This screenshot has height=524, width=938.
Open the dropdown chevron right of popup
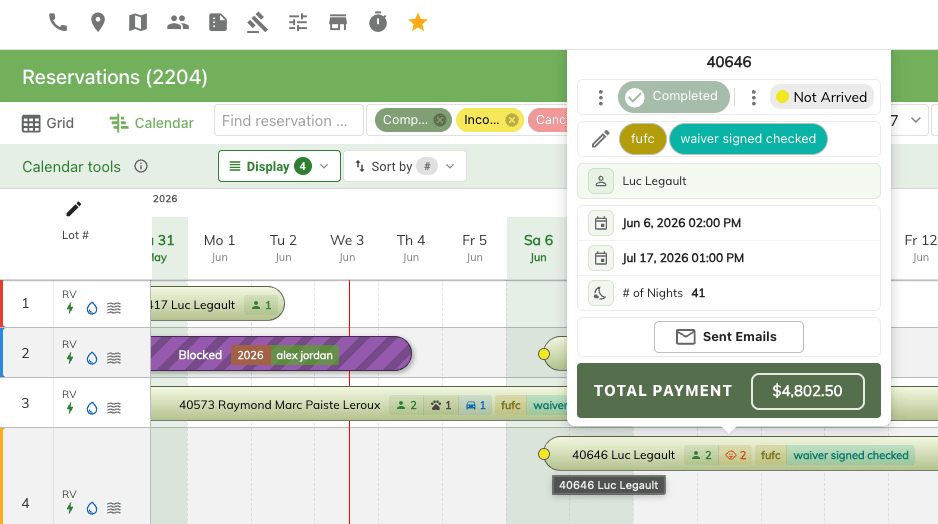[915, 120]
